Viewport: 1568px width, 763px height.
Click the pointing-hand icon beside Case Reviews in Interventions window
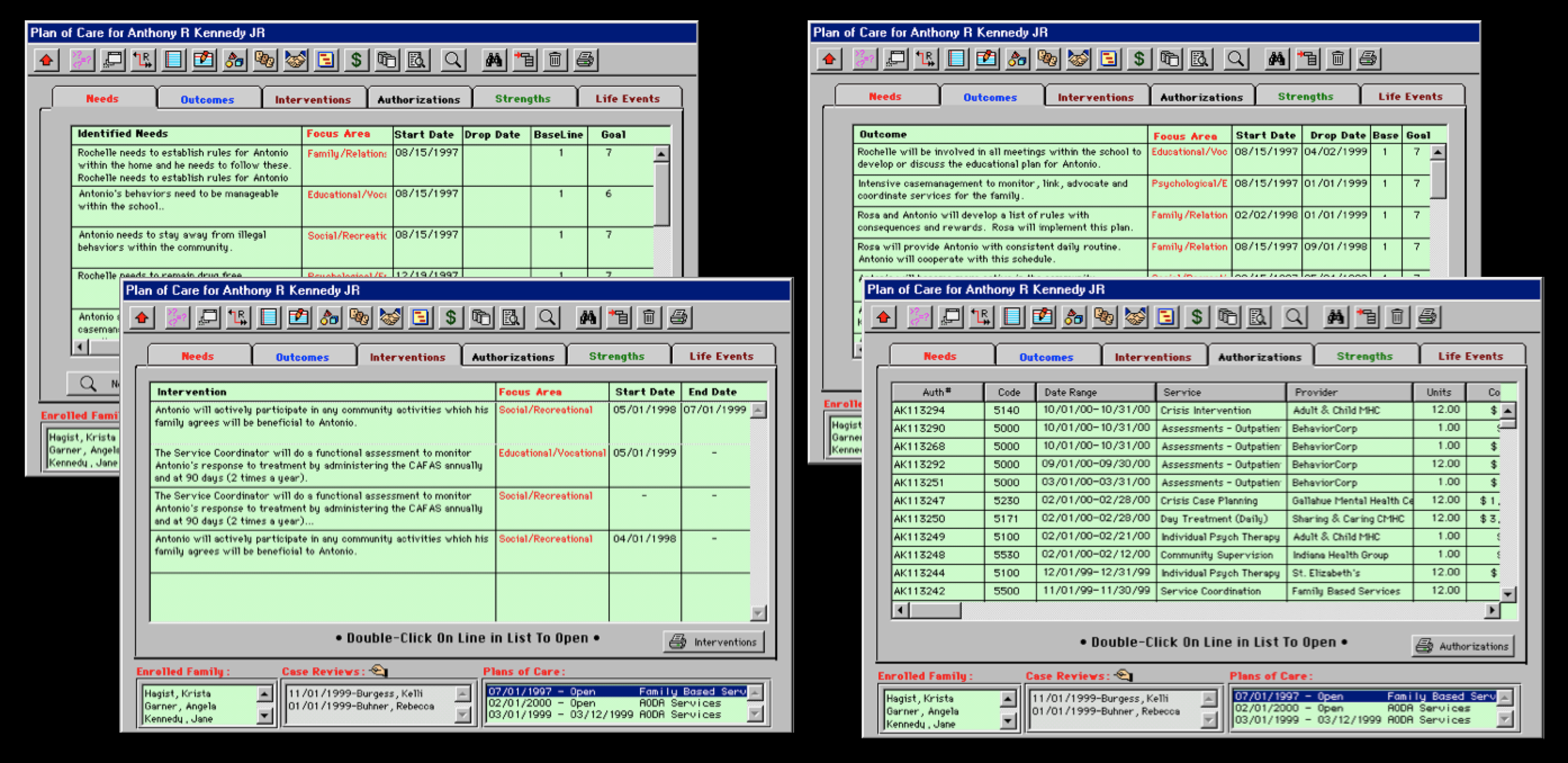click(x=378, y=671)
